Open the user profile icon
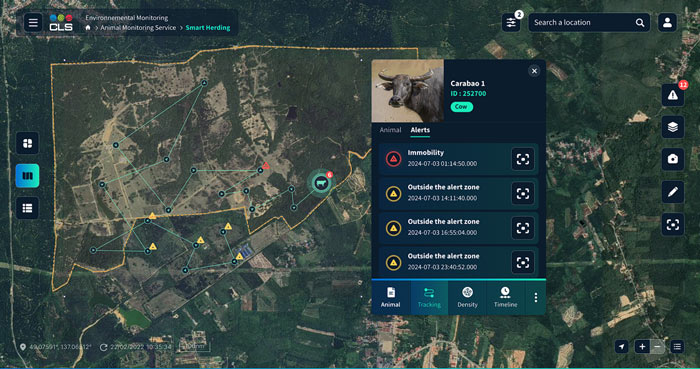The image size is (700, 369). point(667,22)
